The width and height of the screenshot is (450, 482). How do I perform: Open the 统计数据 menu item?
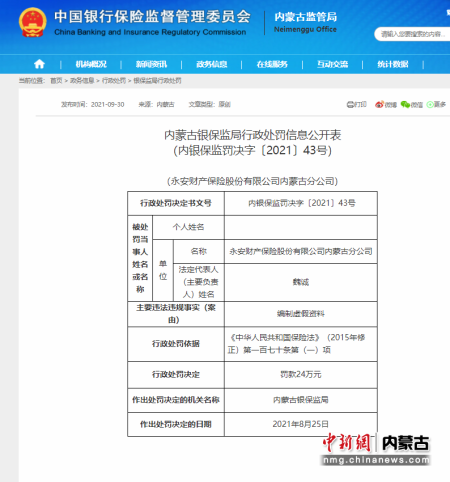(393, 64)
